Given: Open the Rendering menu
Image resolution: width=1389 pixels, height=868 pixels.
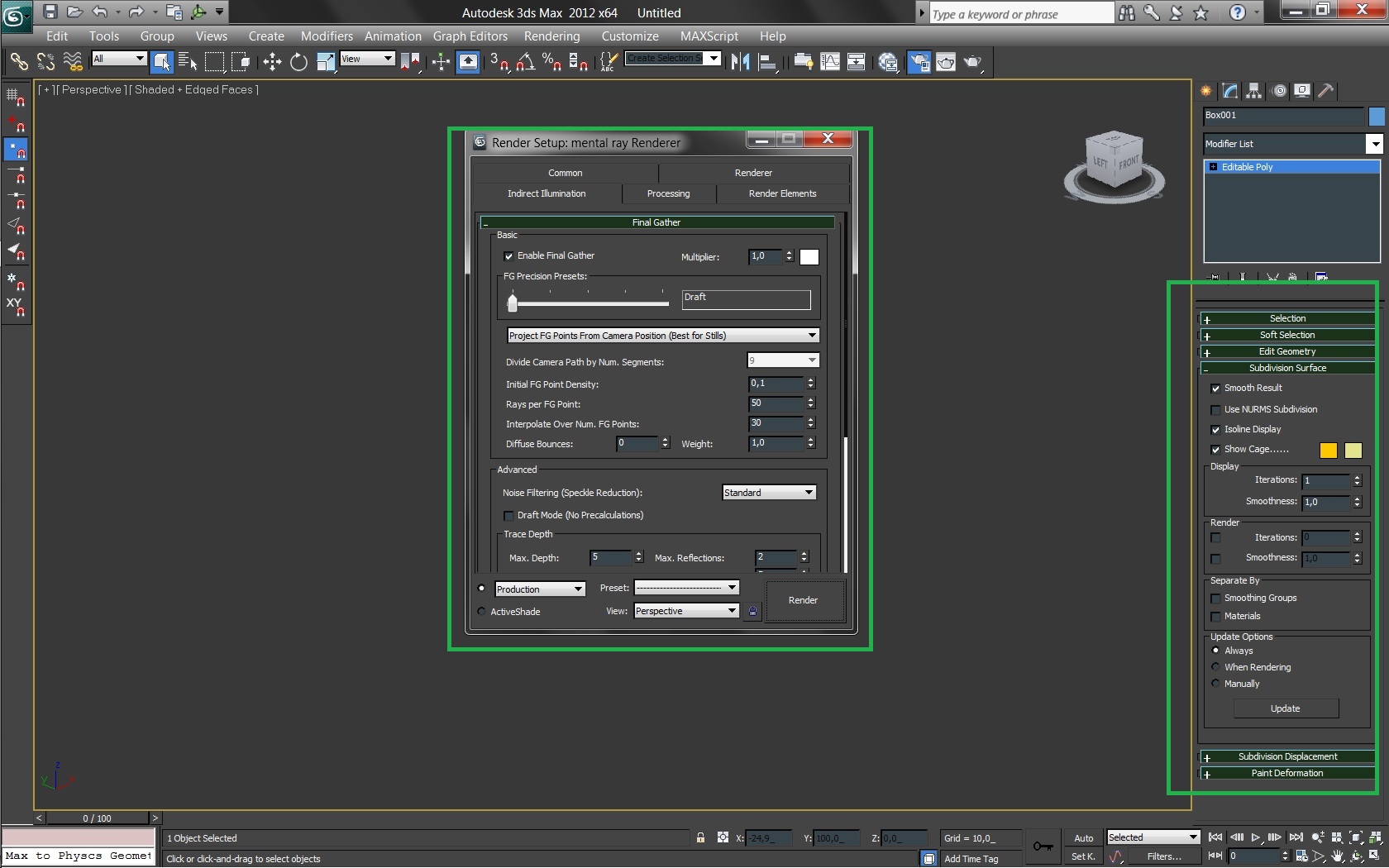Looking at the screenshot, I should pyautogui.click(x=551, y=36).
